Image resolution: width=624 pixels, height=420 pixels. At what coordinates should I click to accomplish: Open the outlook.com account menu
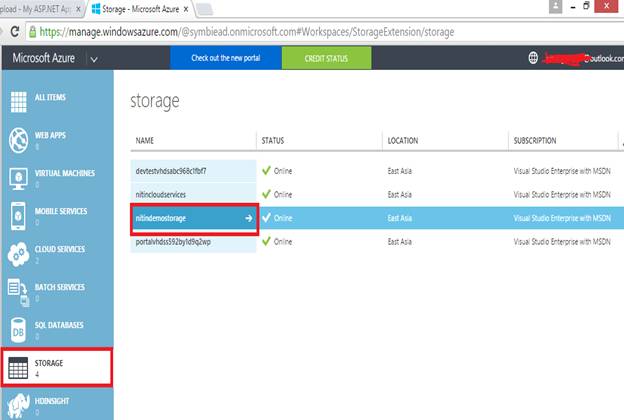583,58
